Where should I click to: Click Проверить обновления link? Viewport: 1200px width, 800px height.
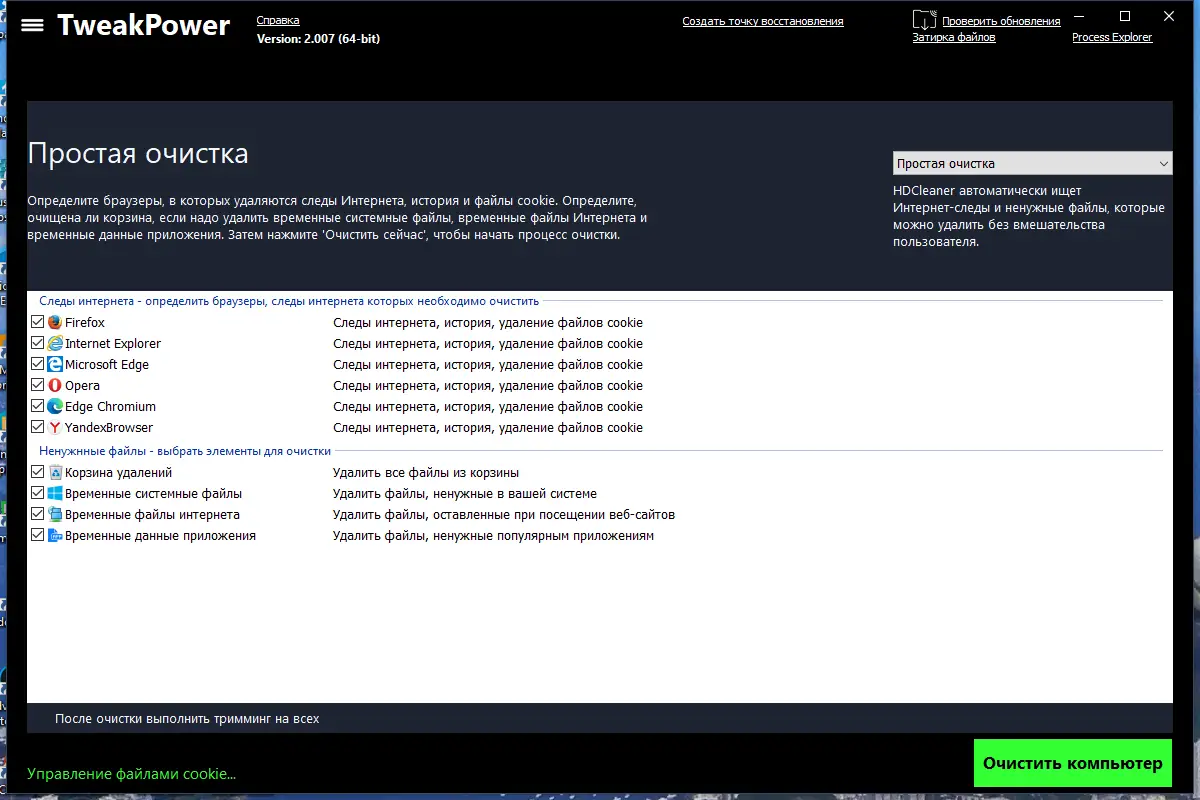(x=1001, y=21)
